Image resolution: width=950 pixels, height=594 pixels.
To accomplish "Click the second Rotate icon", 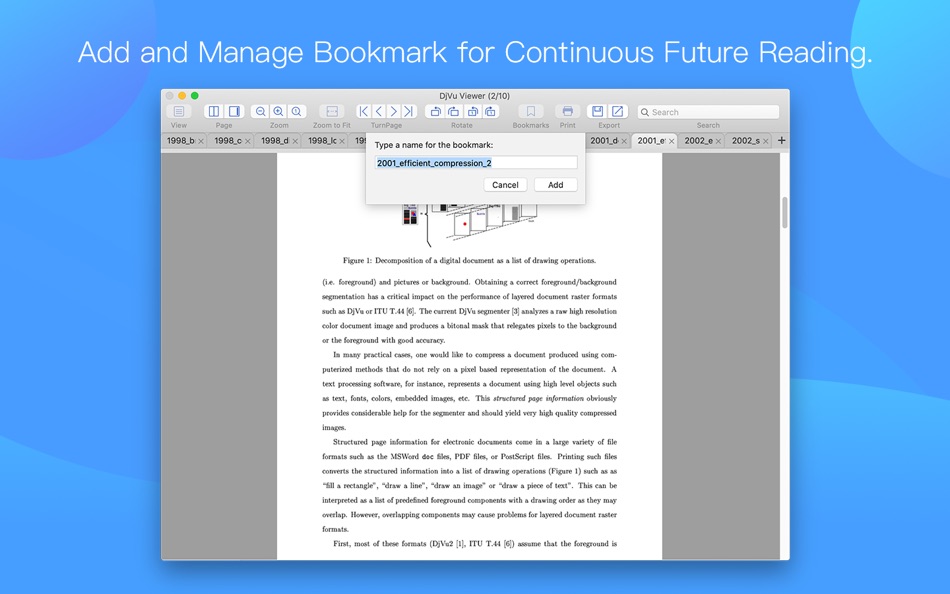I will coord(453,112).
